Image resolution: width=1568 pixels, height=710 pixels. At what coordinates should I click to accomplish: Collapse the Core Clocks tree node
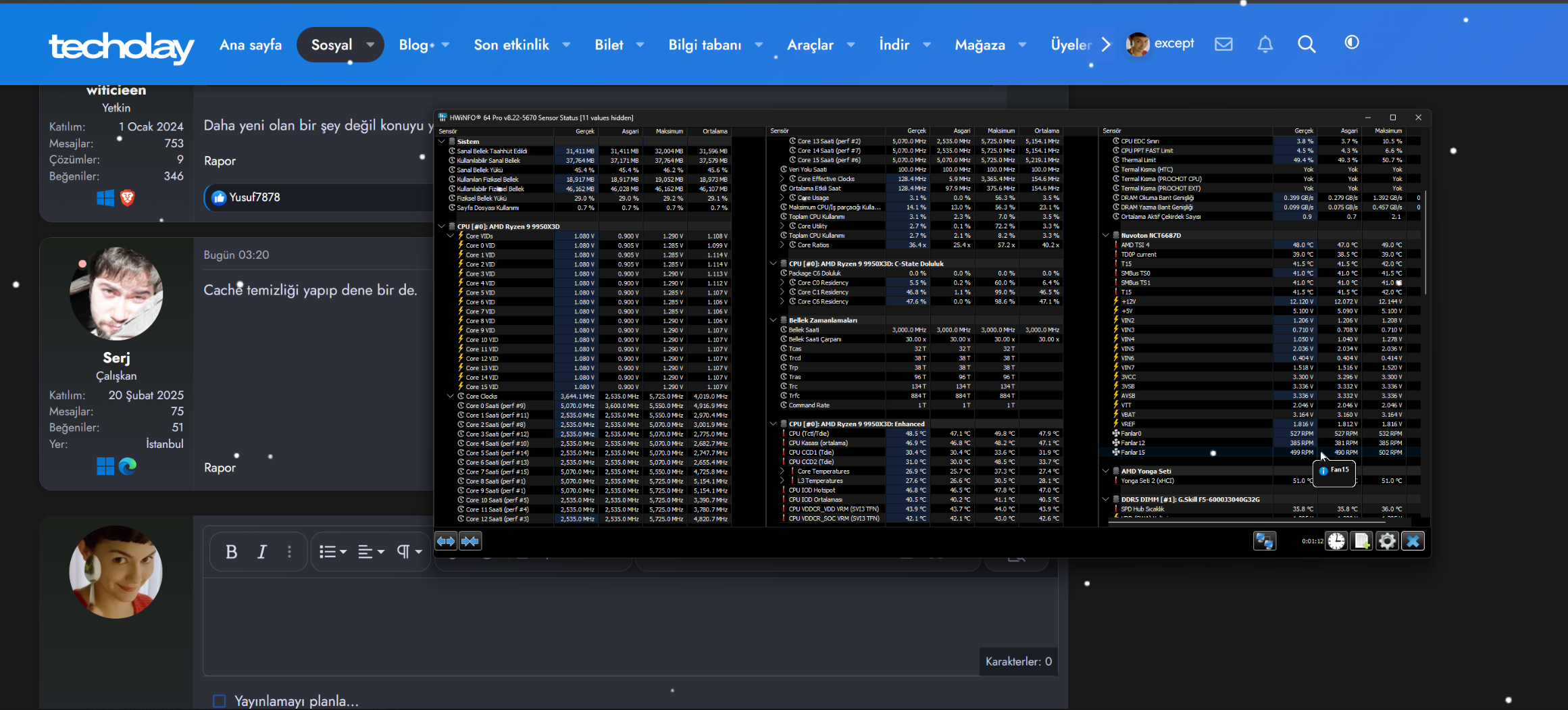451,397
